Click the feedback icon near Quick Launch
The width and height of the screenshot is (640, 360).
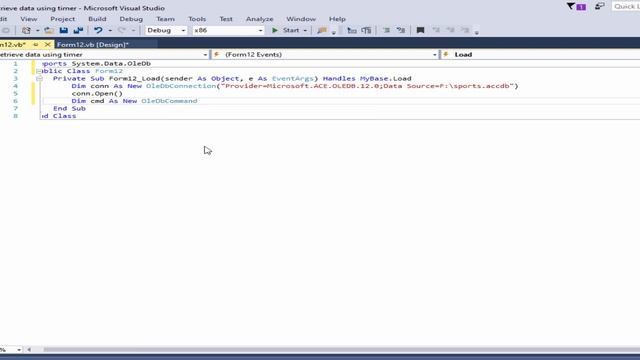599,6
